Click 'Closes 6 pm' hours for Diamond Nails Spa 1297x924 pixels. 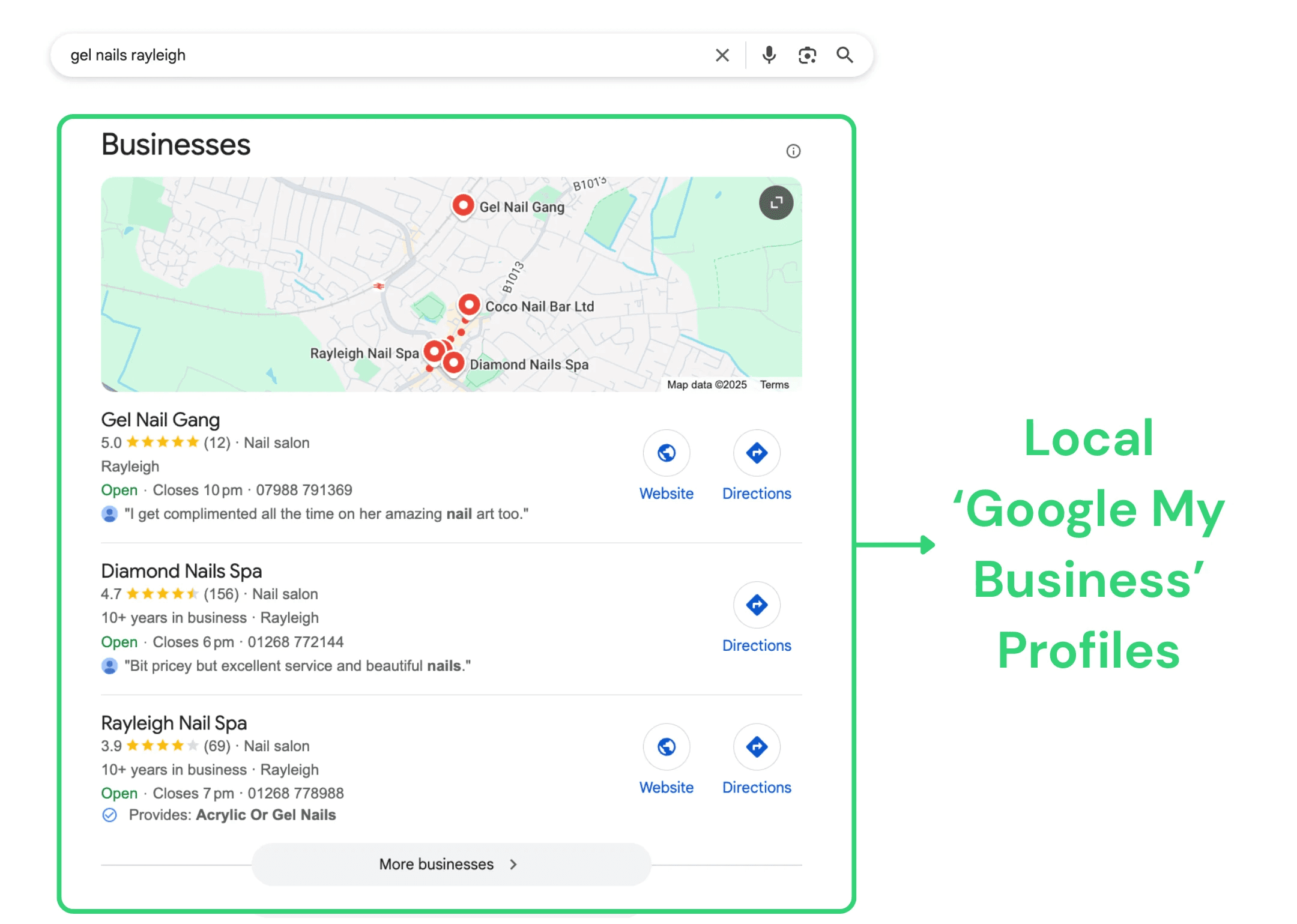click(193, 642)
